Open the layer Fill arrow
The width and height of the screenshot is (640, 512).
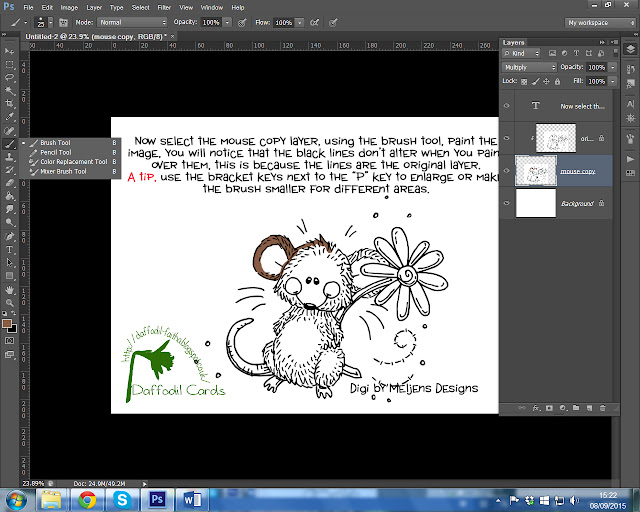(x=612, y=81)
